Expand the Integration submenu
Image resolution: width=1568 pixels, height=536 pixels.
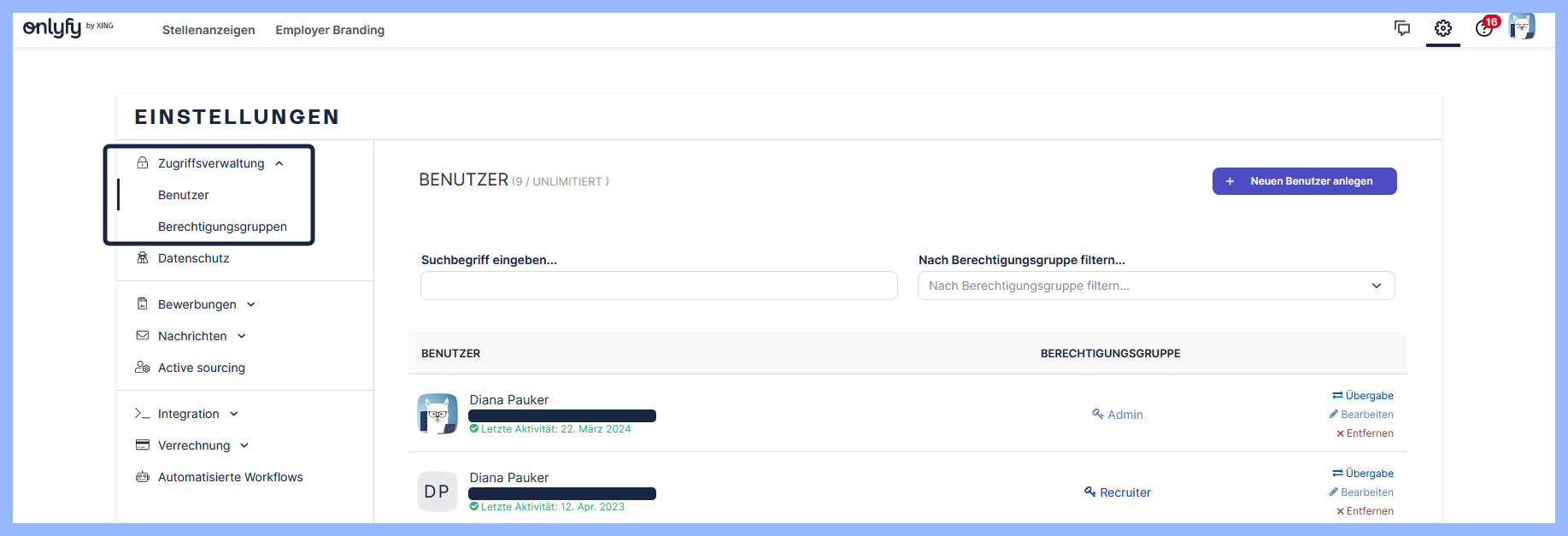[x=234, y=414]
